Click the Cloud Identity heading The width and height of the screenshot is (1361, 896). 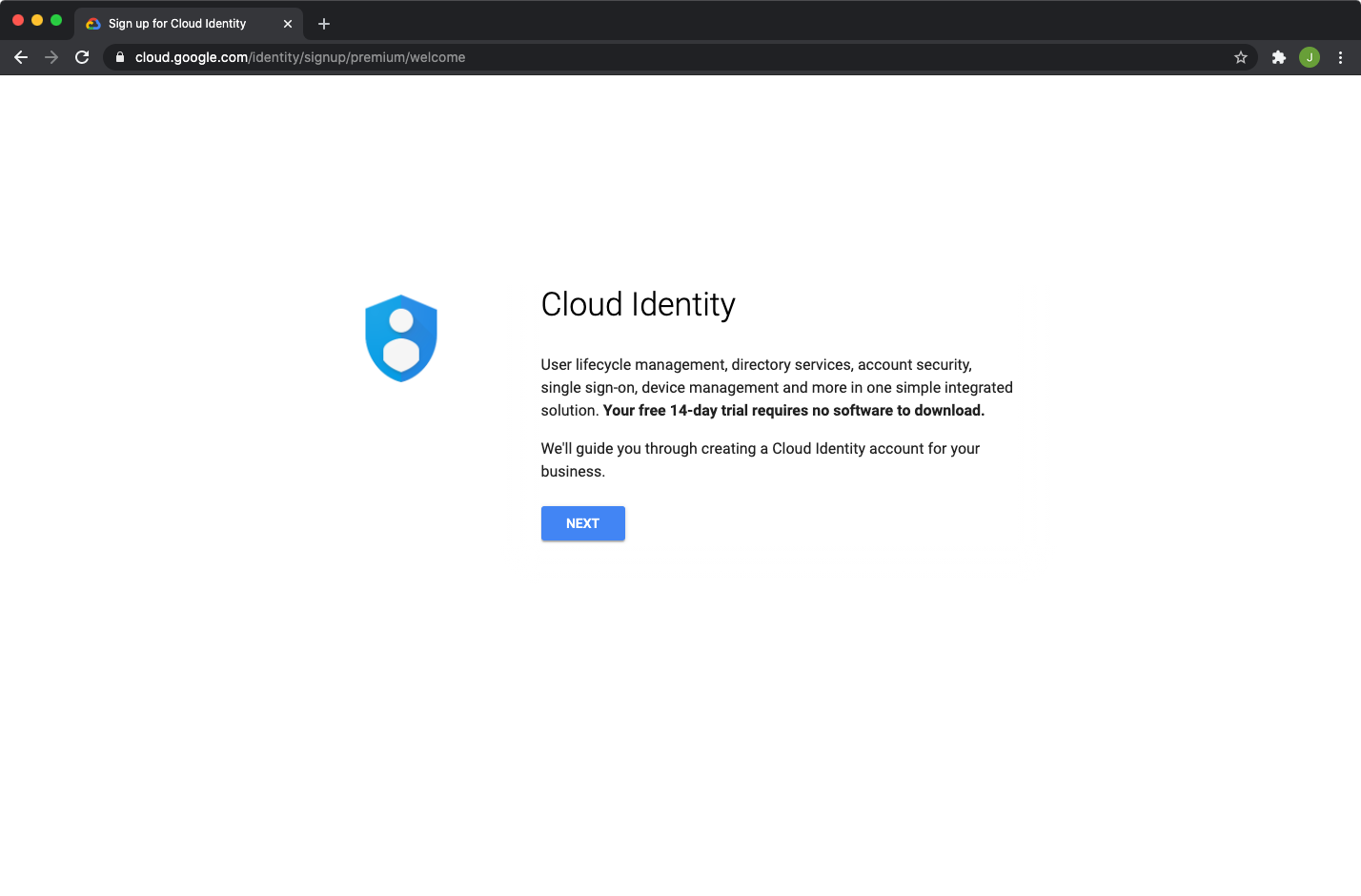(638, 304)
